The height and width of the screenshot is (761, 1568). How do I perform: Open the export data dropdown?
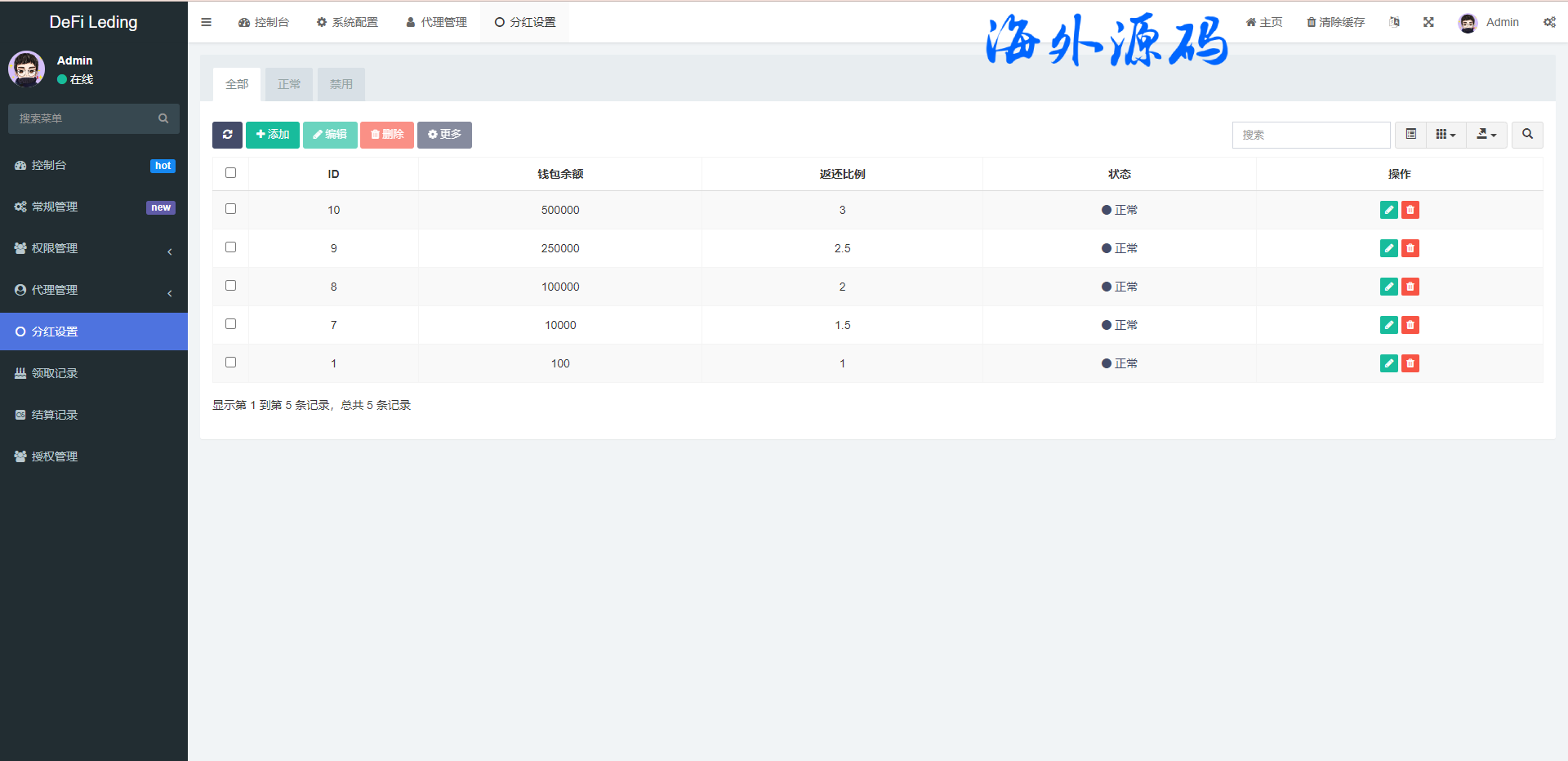click(x=1486, y=135)
